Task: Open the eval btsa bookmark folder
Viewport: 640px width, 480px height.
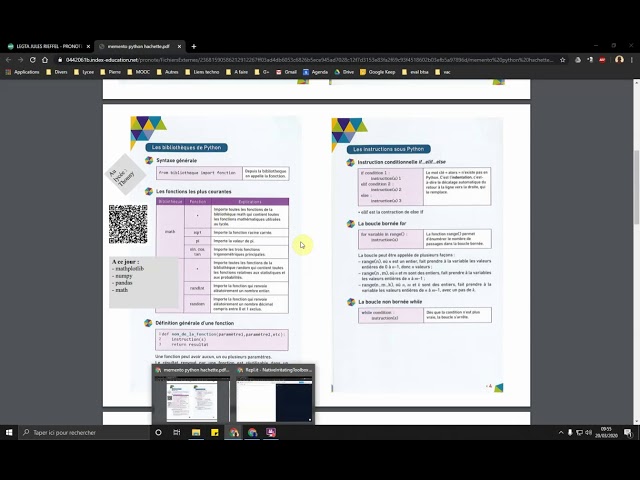Action: pos(415,72)
